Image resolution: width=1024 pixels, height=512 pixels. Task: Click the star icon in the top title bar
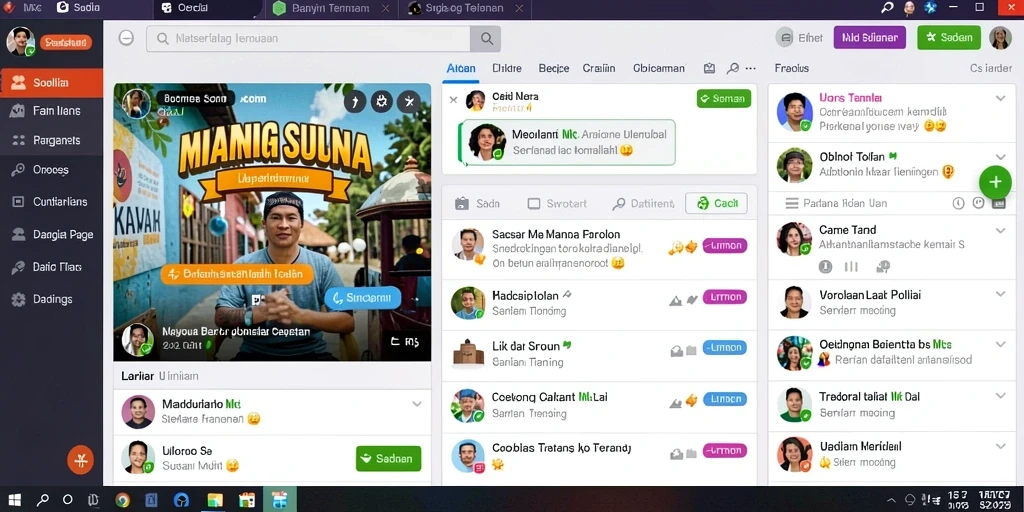coord(931,8)
